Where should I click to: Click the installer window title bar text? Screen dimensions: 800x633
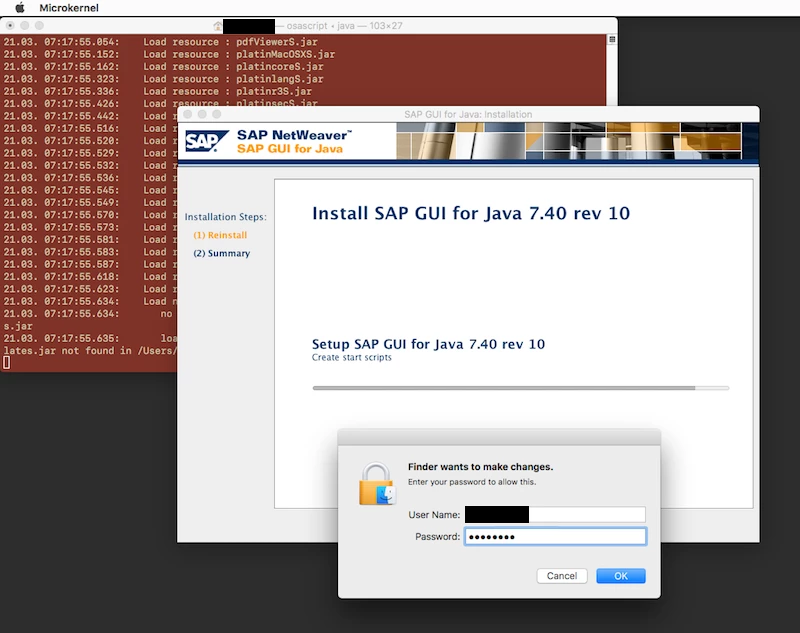pos(468,114)
